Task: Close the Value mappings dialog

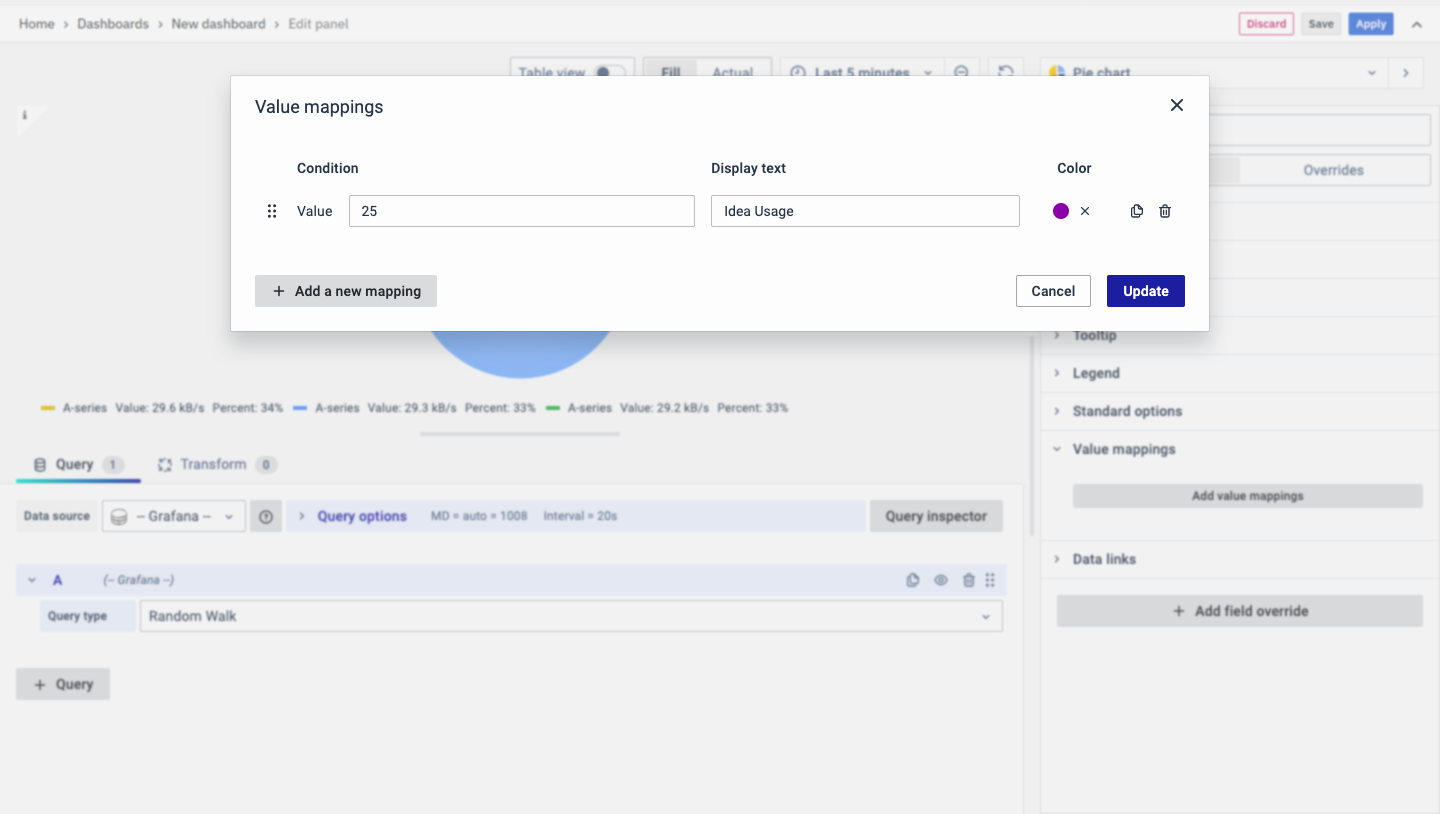Action: pos(1177,105)
